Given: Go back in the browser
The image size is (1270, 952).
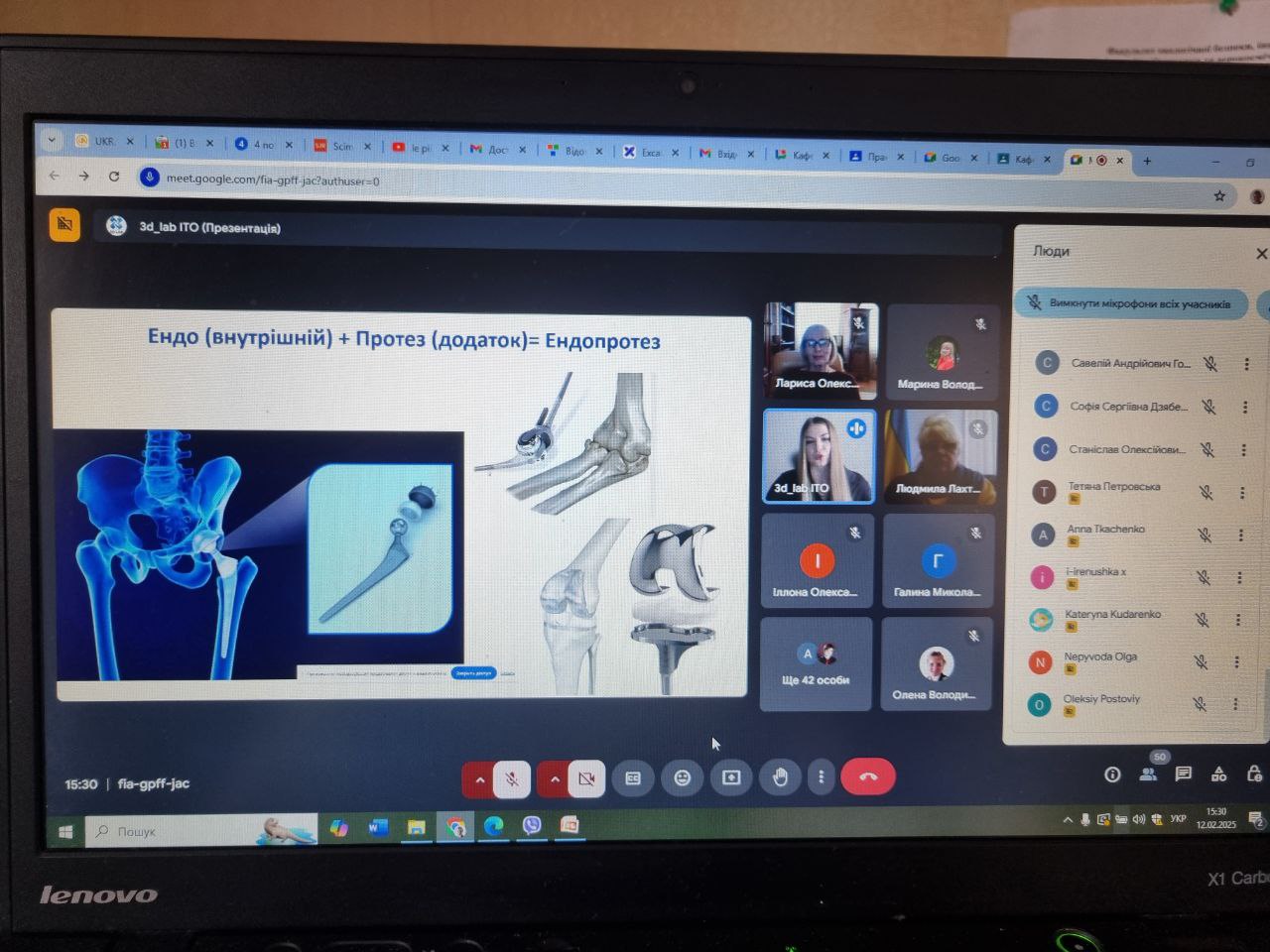Looking at the screenshot, I should [x=55, y=175].
